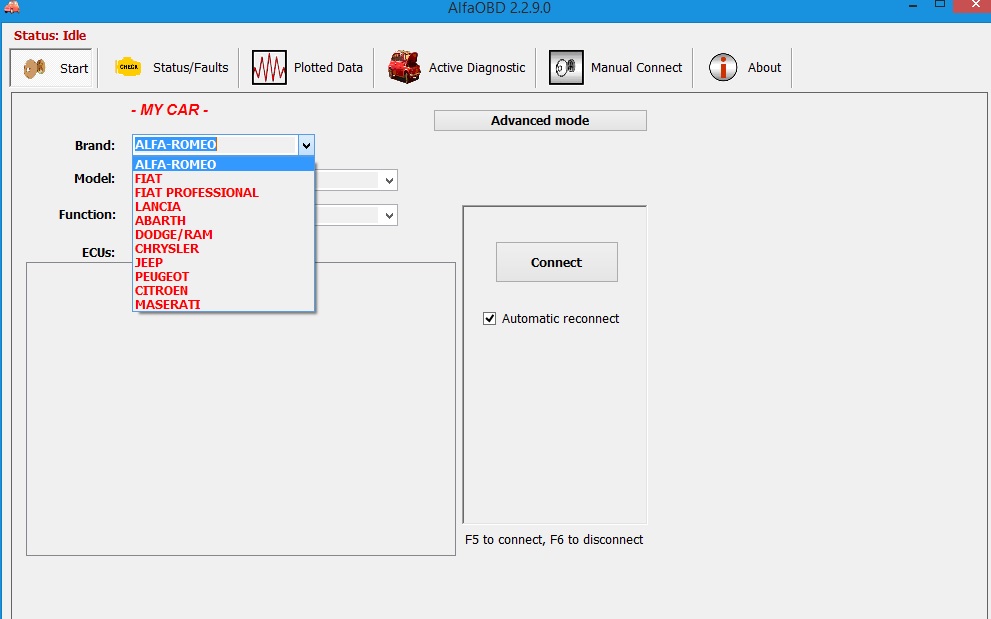Image resolution: width=991 pixels, height=619 pixels.
Task: Click the Start key icon
Action: click(35, 68)
